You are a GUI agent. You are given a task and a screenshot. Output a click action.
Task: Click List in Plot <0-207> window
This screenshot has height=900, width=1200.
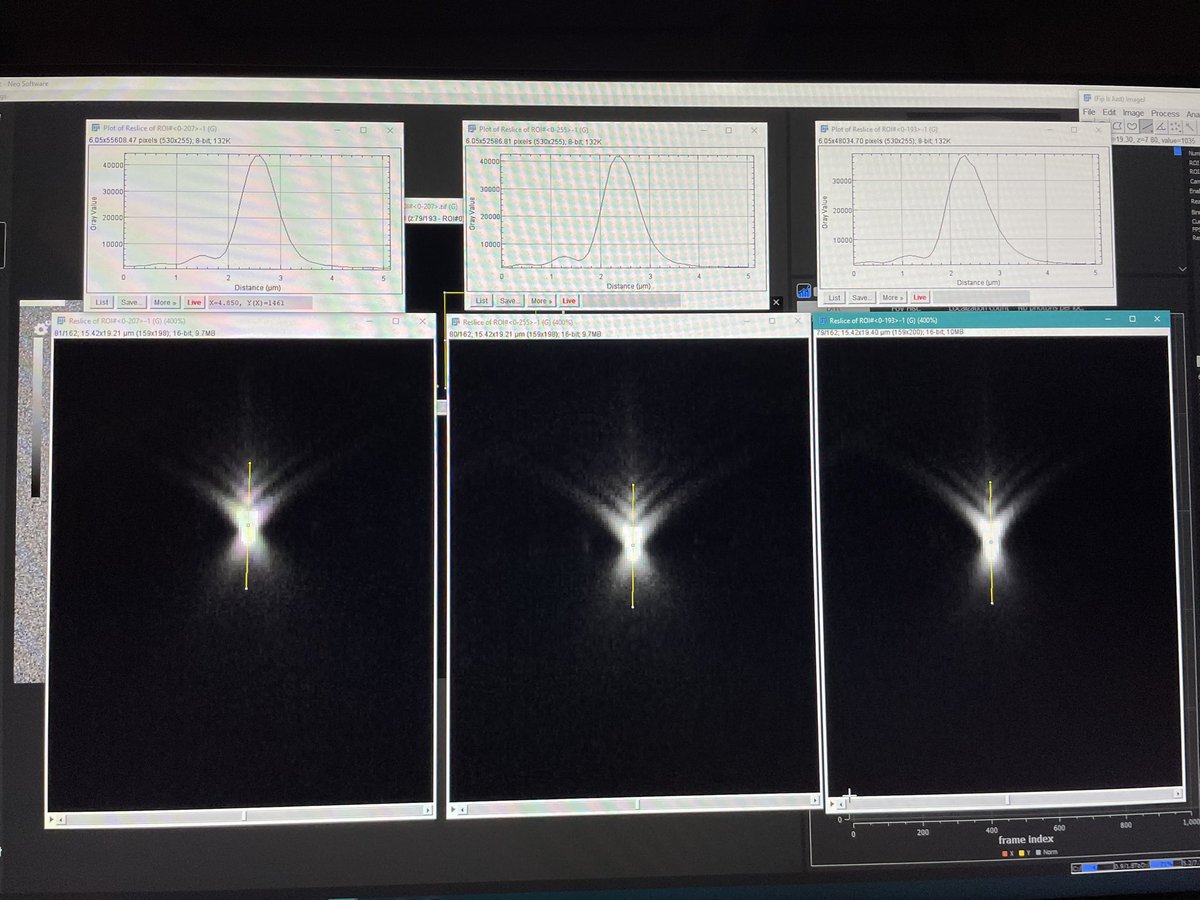pyautogui.click(x=101, y=302)
